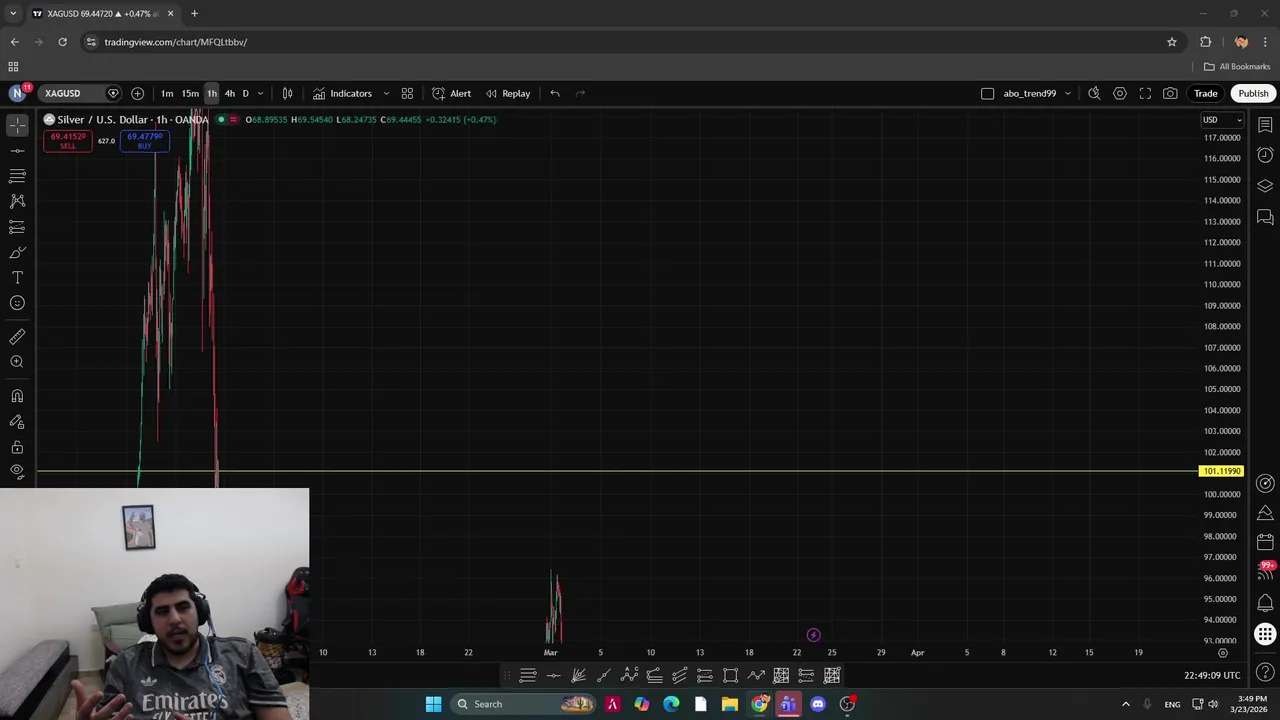Open the time axis settings gear
This screenshot has height=720, width=1280.
[1222, 652]
